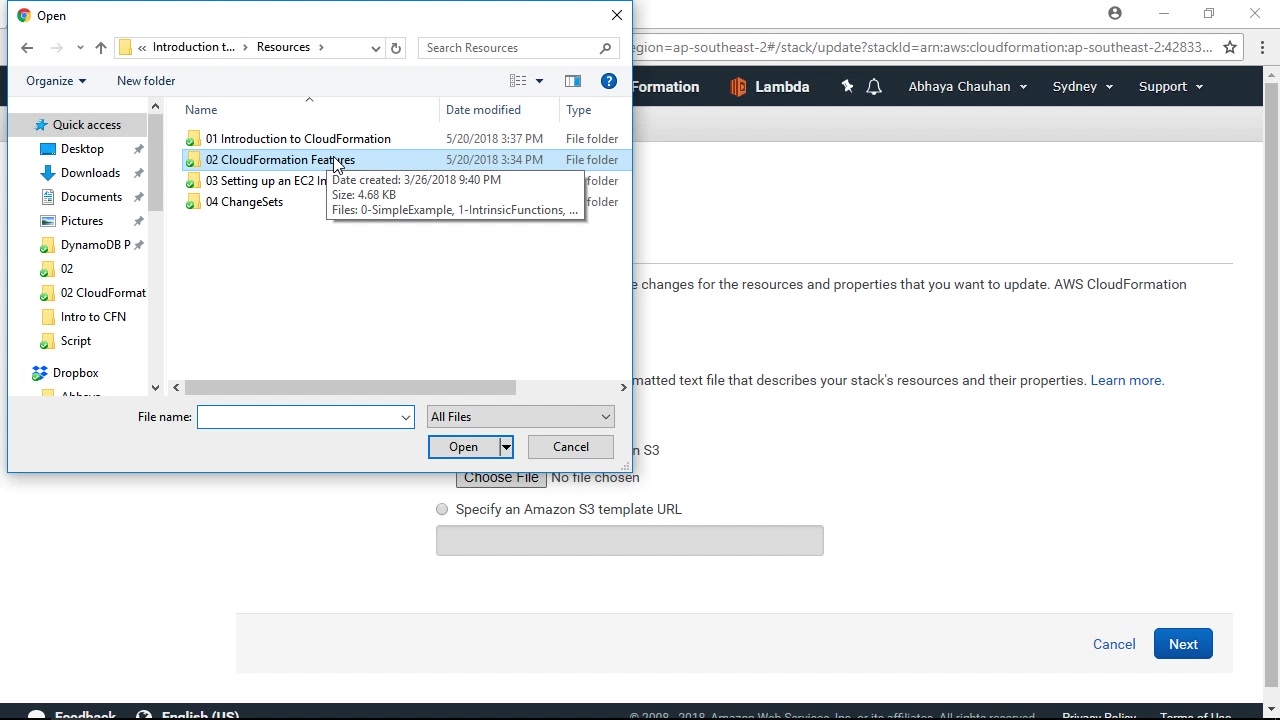Click the horizontal scrollbar in file list
The image size is (1280, 720).
click(x=350, y=388)
